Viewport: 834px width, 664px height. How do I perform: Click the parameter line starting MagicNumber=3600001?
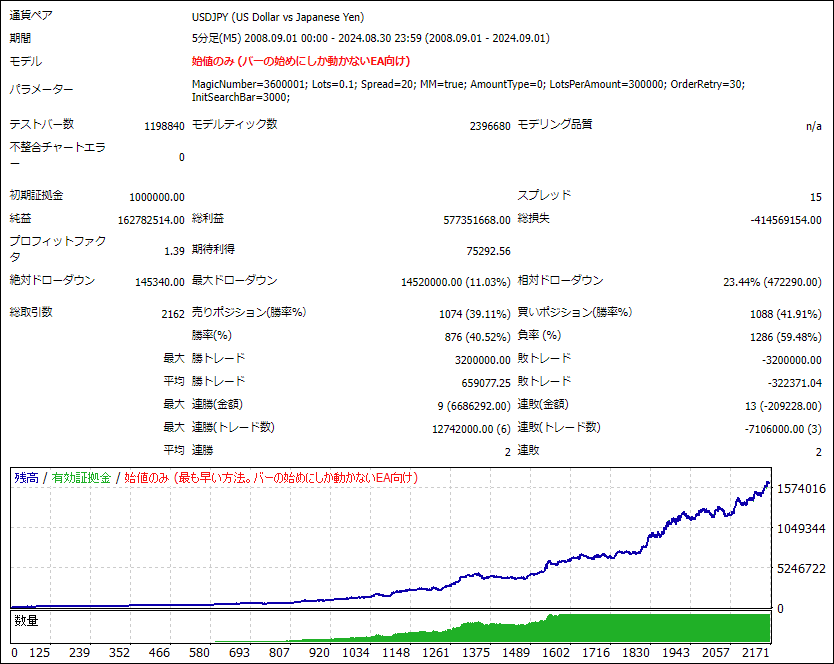pos(468,84)
